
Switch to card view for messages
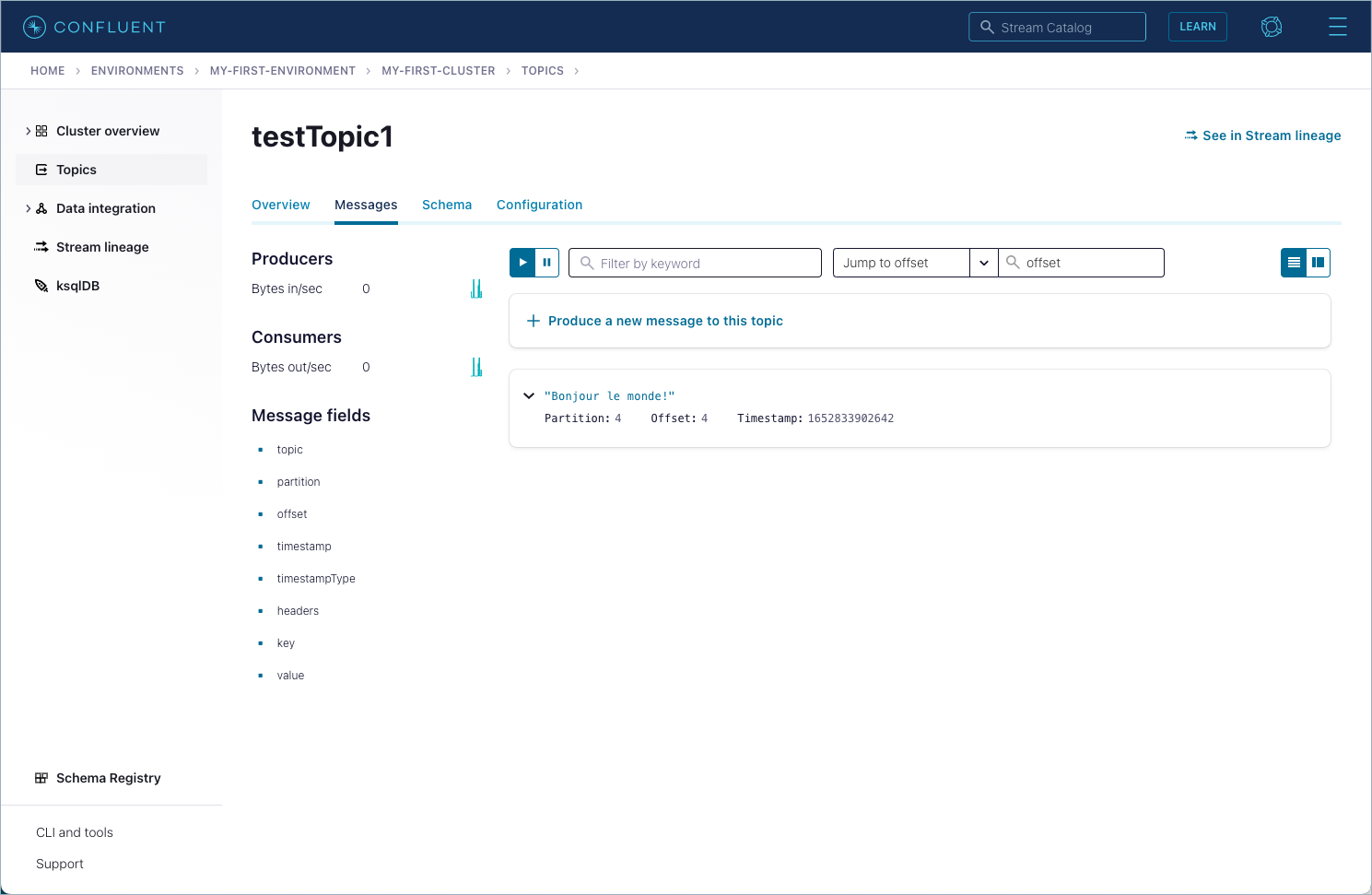click(1318, 263)
